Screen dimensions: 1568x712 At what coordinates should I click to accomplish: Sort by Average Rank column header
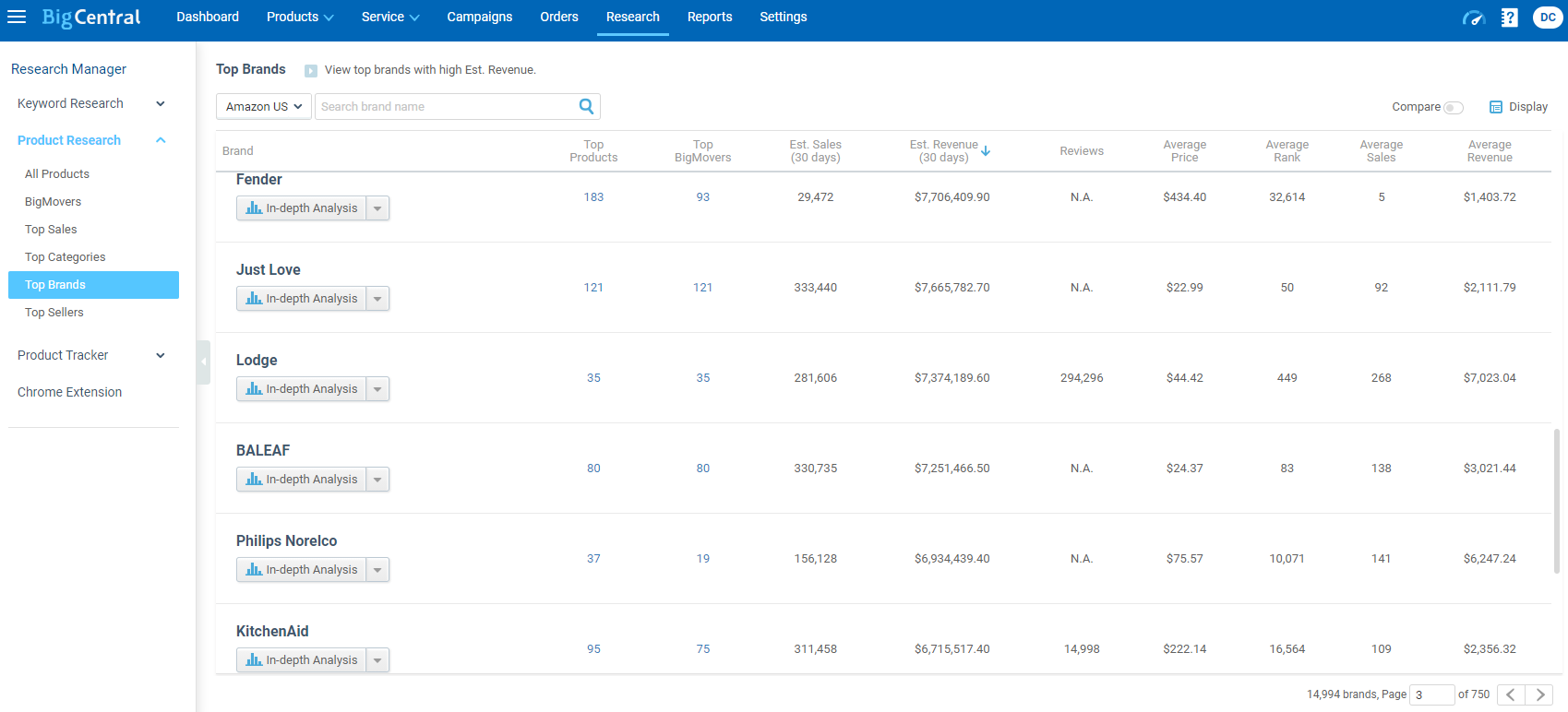coord(1287,151)
